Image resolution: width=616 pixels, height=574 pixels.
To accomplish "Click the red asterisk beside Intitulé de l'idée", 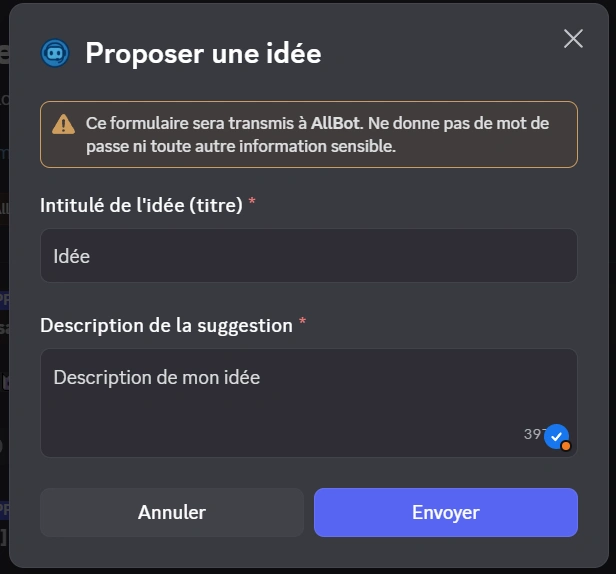I will tap(252, 204).
